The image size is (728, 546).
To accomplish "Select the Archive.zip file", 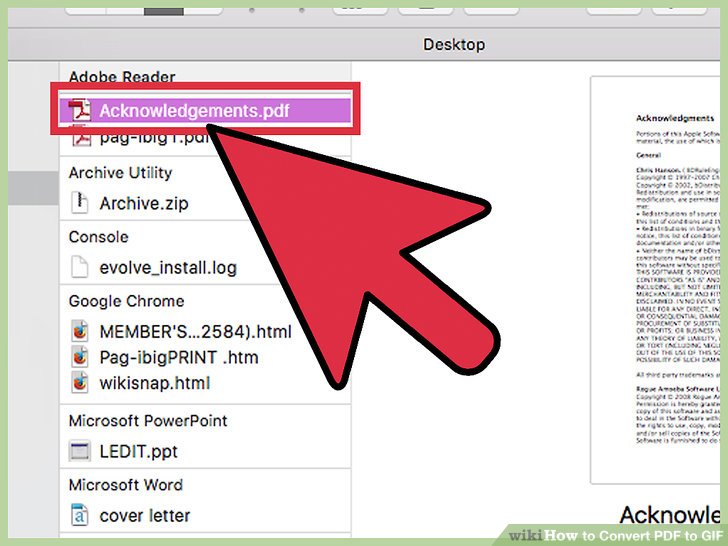I will tap(144, 203).
